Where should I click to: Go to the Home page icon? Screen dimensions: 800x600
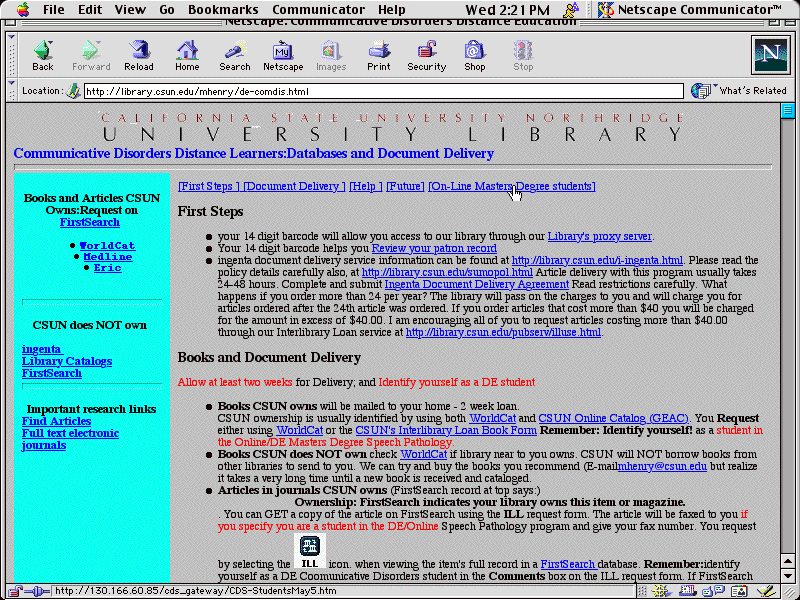187,55
